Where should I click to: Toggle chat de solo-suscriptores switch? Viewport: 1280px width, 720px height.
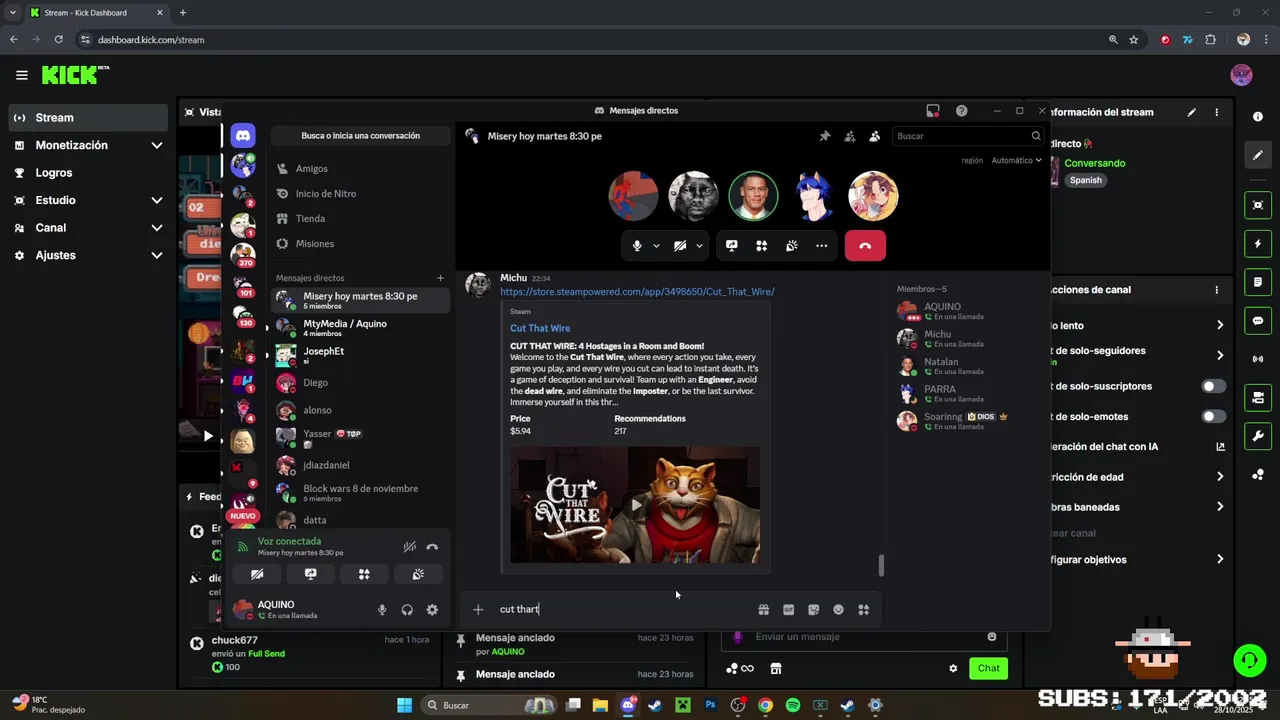click(x=1213, y=386)
